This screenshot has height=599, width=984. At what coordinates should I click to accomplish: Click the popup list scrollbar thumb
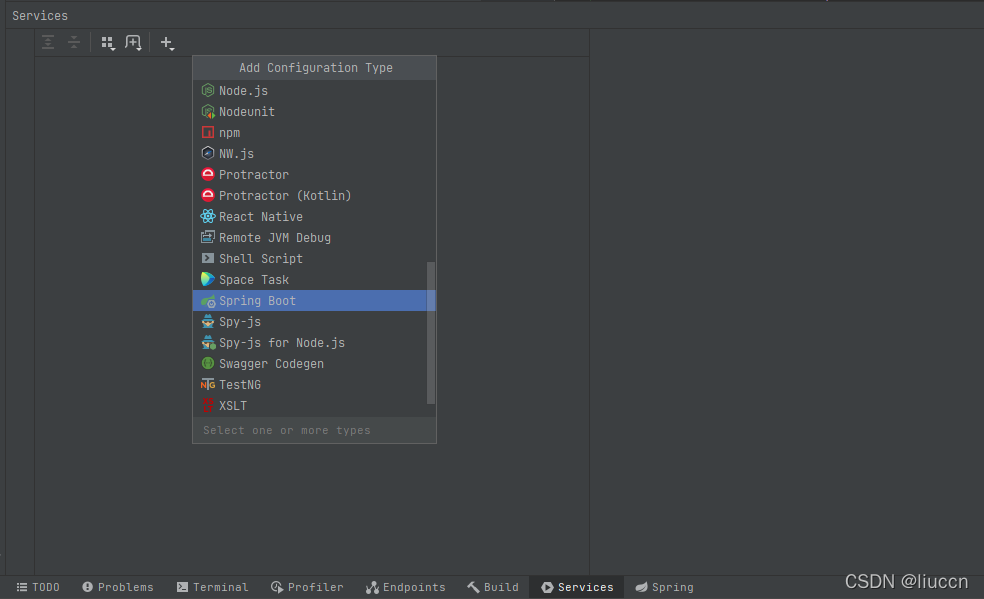point(430,333)
